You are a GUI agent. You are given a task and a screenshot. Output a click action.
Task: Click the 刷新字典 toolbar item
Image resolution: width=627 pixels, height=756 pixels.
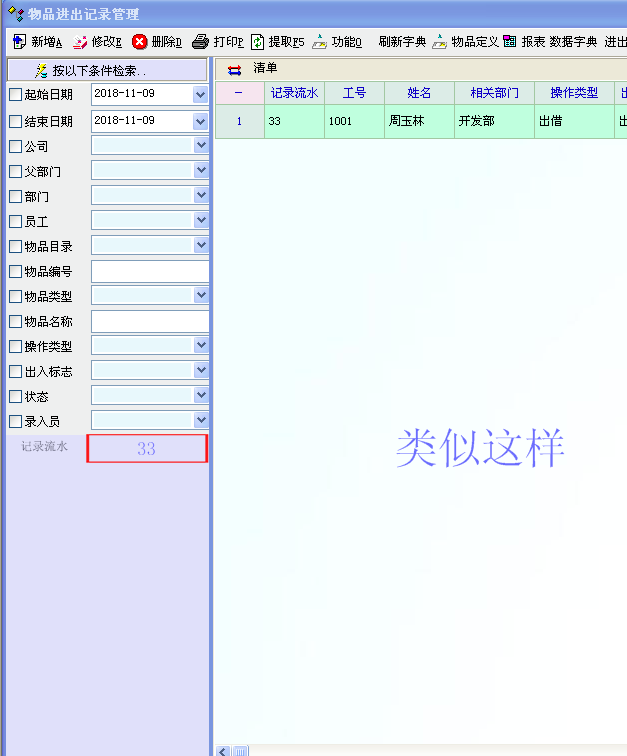(402, 42)
